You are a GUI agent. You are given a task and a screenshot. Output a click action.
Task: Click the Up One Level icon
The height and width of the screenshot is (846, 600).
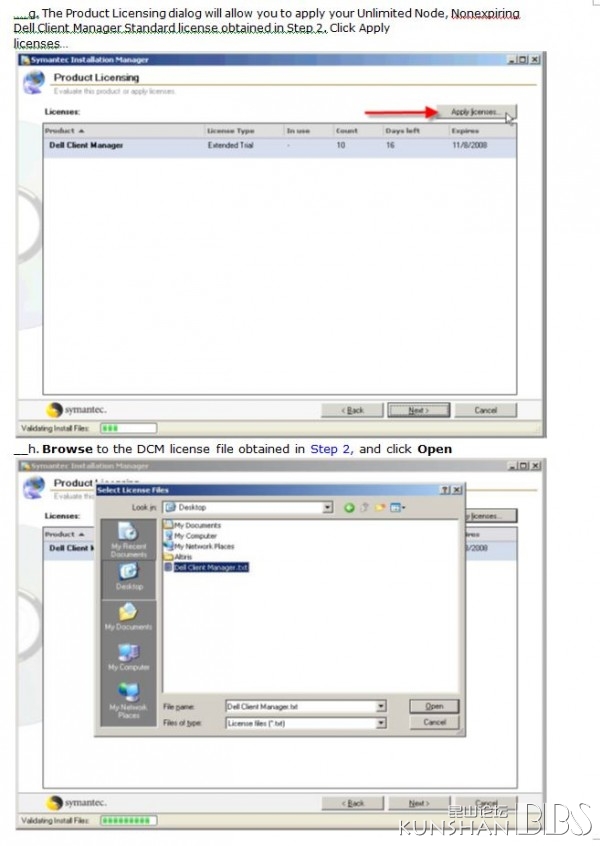365,508
